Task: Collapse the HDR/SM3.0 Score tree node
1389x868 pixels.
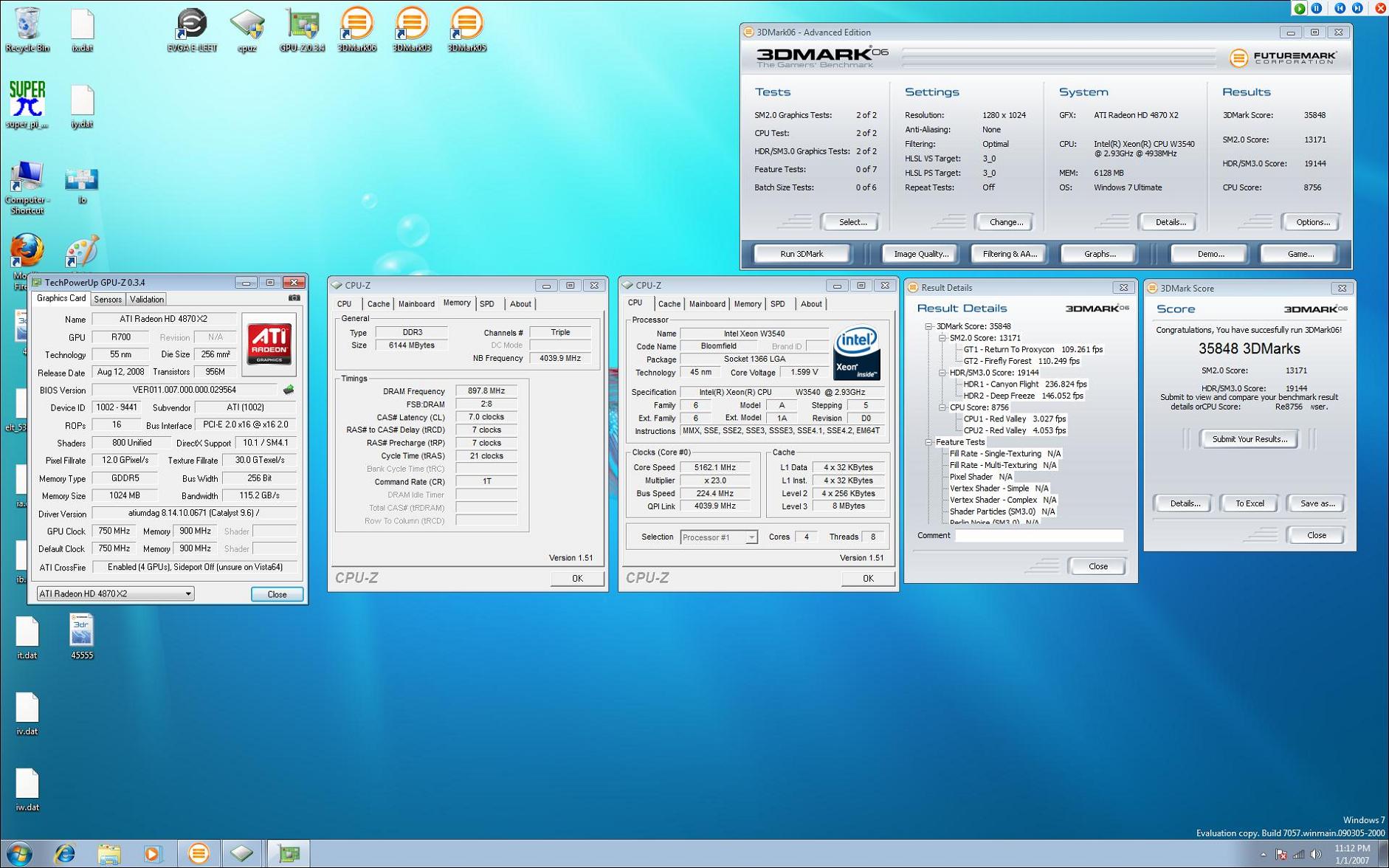Action: click(x=942, y=373)
